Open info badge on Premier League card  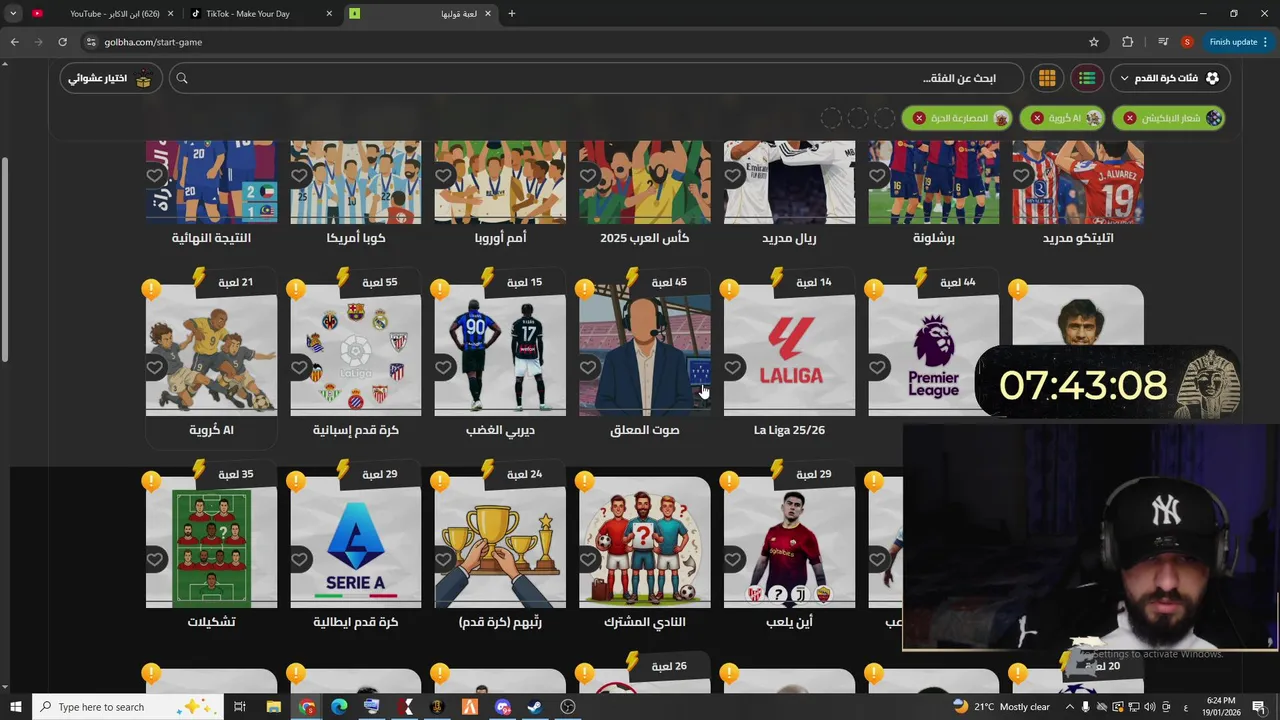pos(874,290)
